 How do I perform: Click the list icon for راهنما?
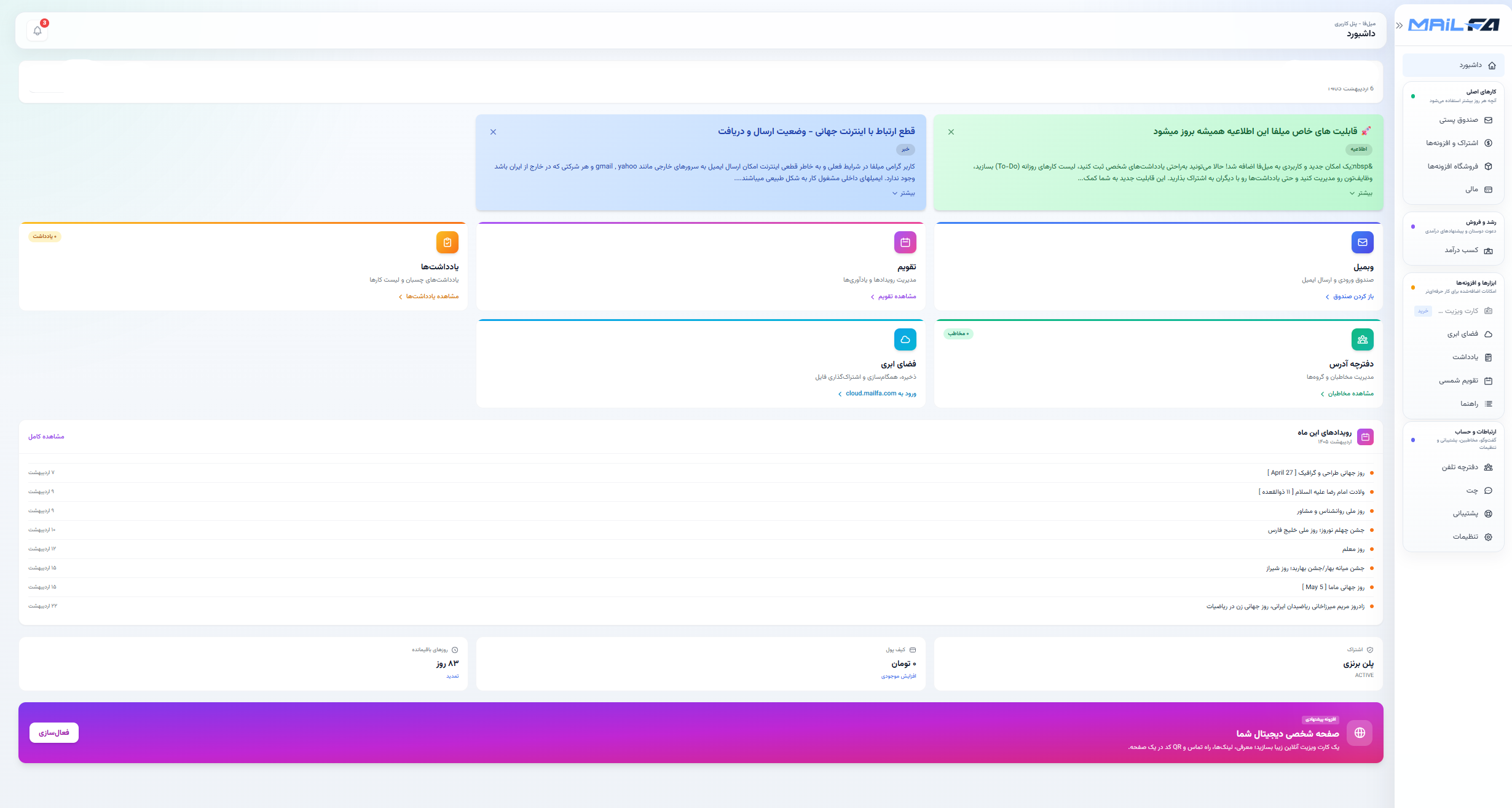pos(1488,404)
